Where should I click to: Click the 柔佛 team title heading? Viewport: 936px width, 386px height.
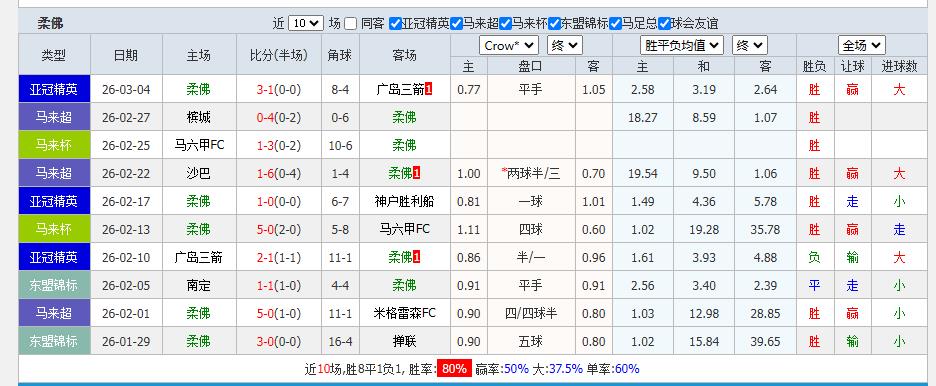click(x=50, y=23)
